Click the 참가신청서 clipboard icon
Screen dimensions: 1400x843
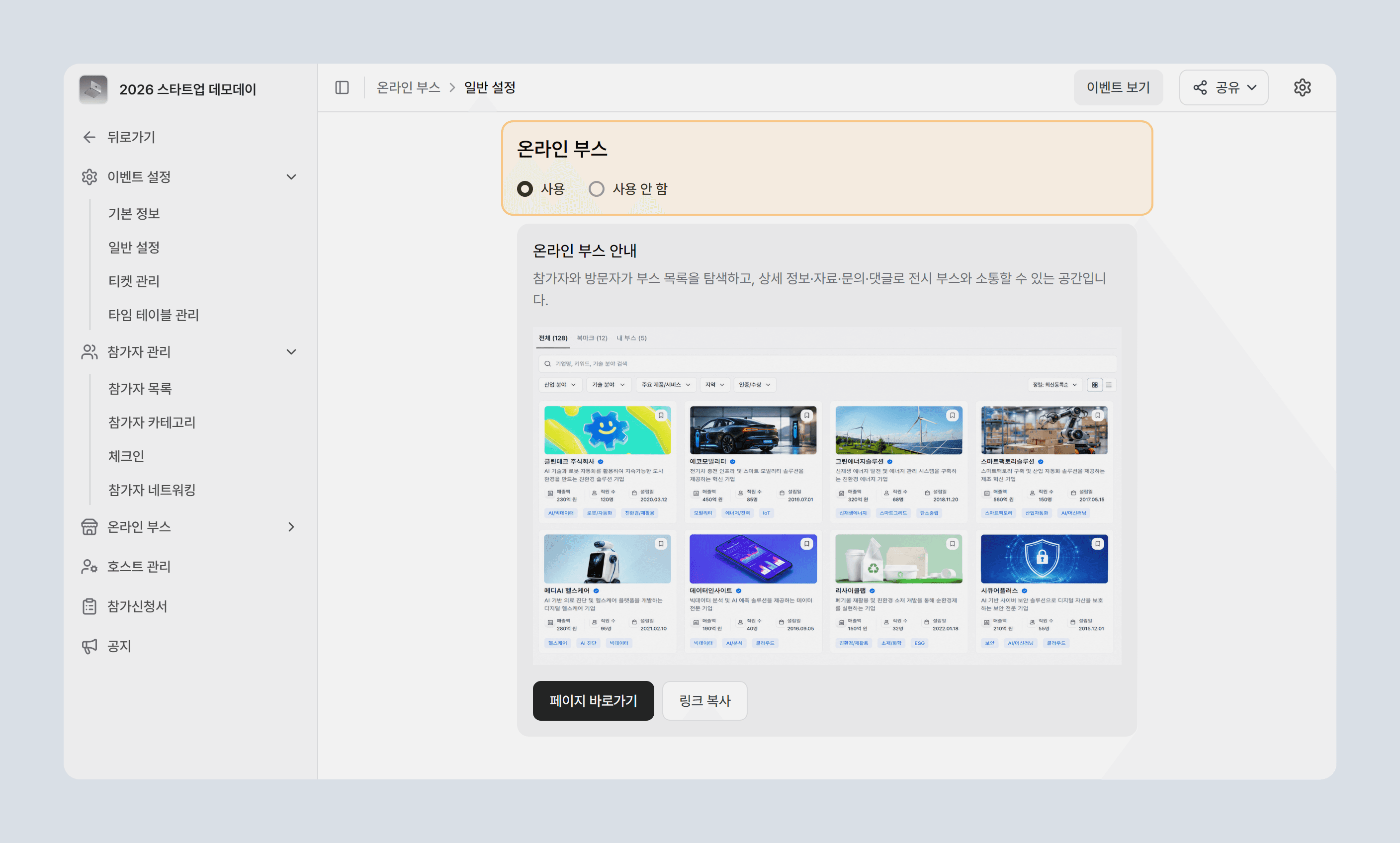click(x=89, y=606)
